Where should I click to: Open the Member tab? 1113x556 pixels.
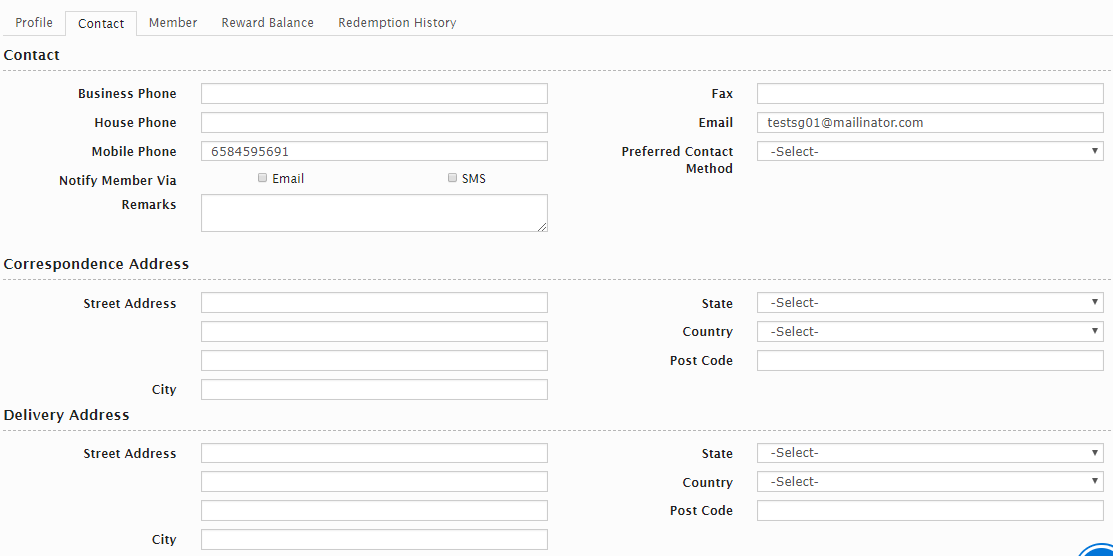tap(173, 22)
